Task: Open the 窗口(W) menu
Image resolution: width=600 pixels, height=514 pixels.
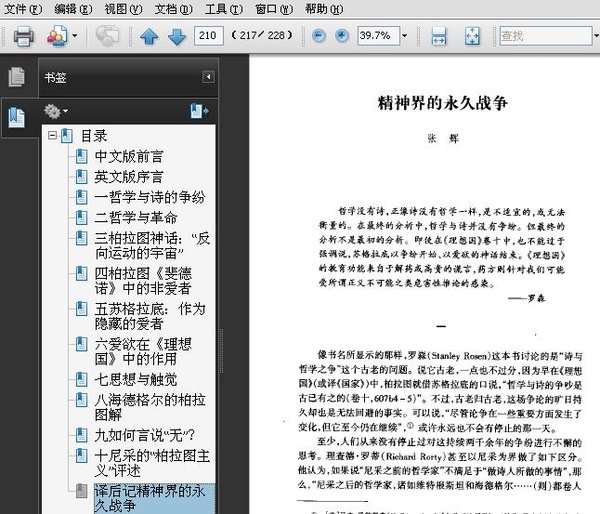Action: pyautogui.click(x=274, y=8)
